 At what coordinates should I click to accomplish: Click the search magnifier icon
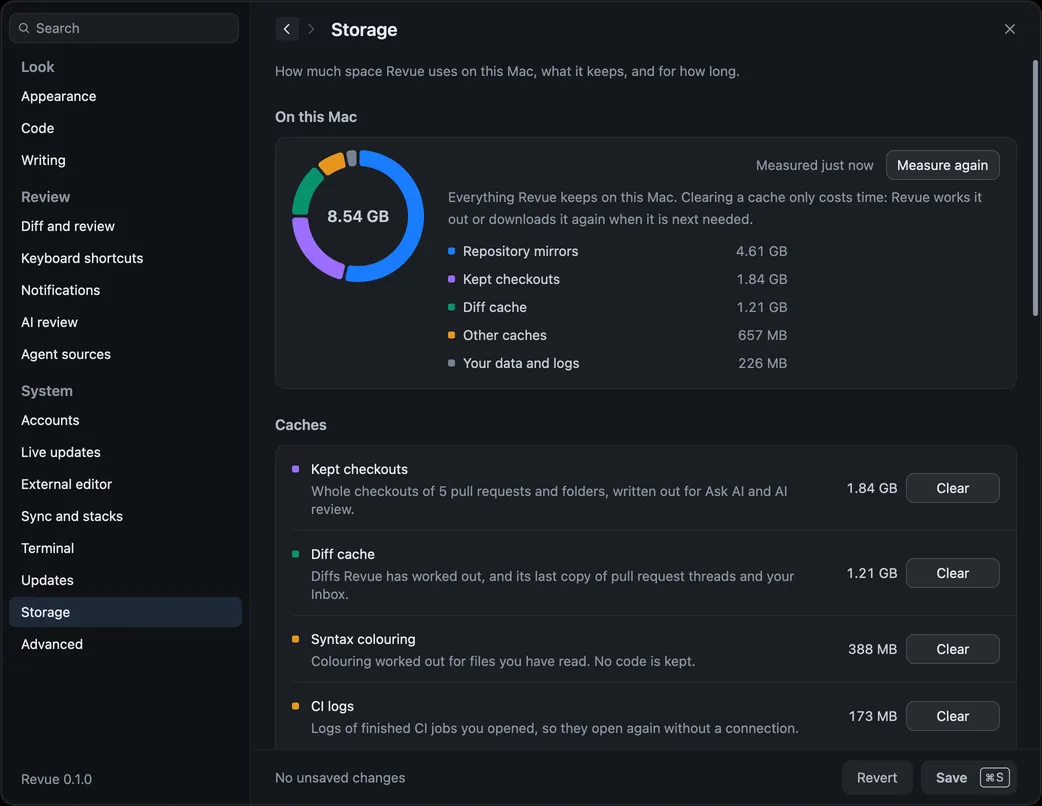point(24,28)
